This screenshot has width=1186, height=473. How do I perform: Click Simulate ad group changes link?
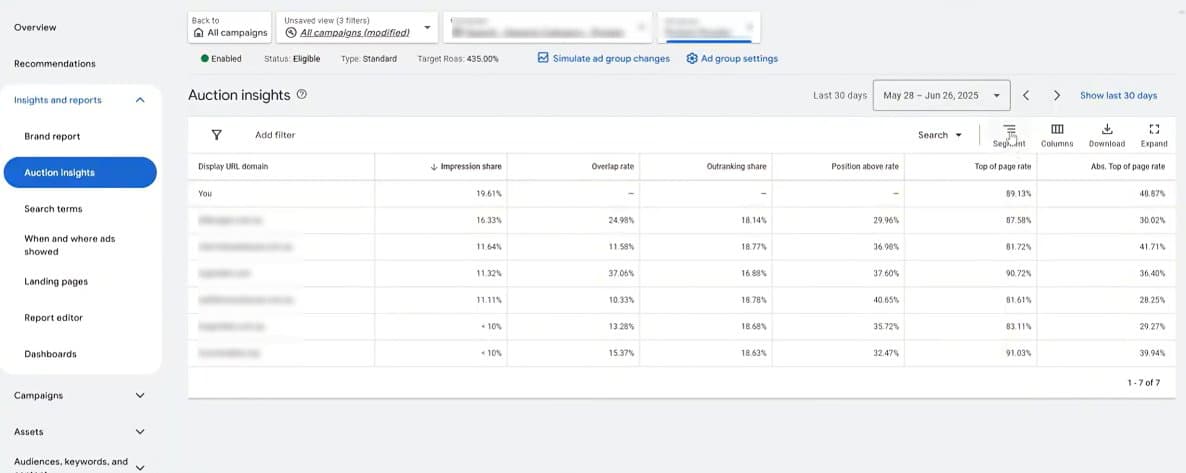click(x=603, y=59)
